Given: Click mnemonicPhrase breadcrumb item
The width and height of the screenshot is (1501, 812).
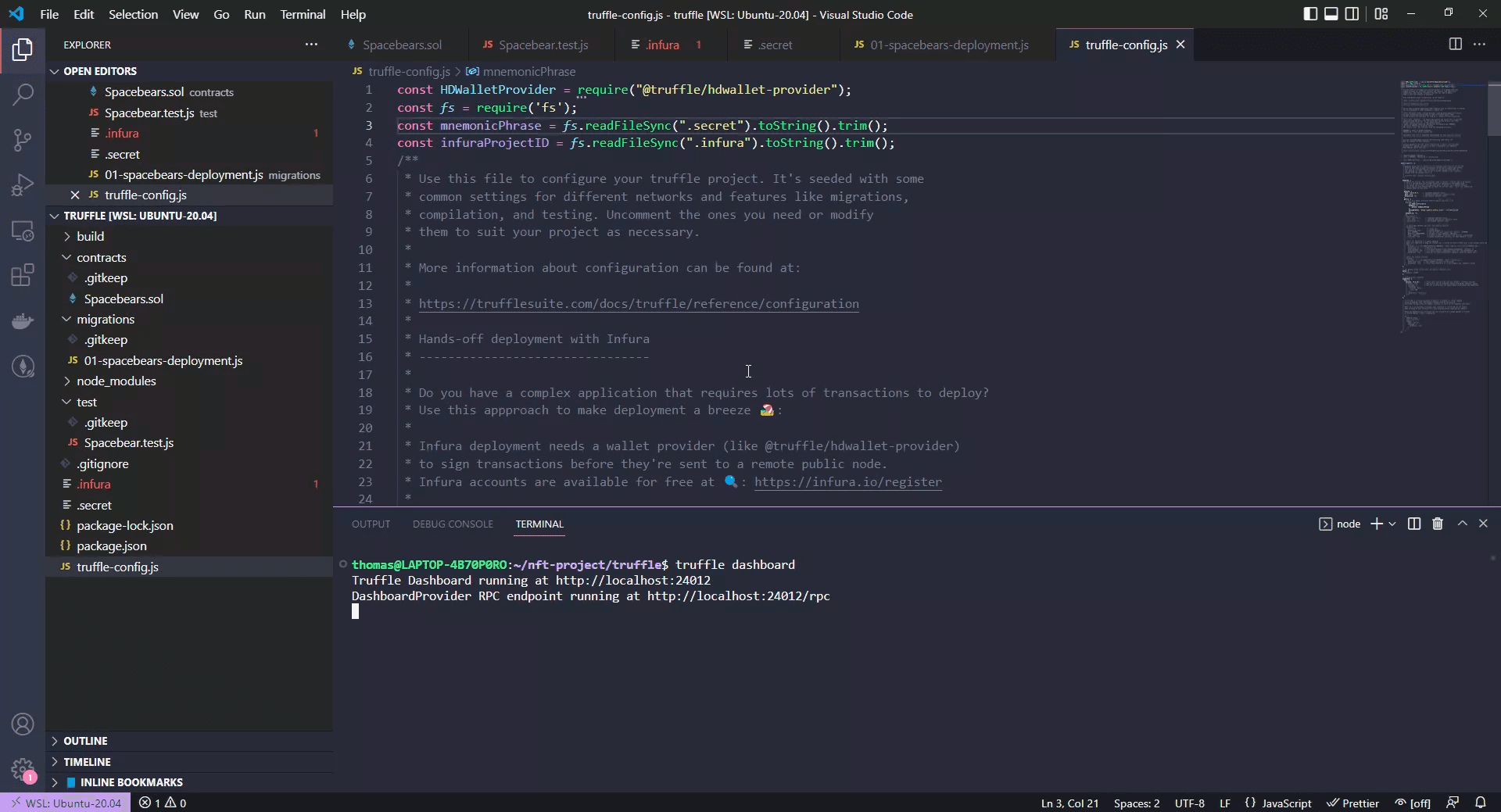Looking at the screenshot, I should pyautogui.click(x=521, y=71).
